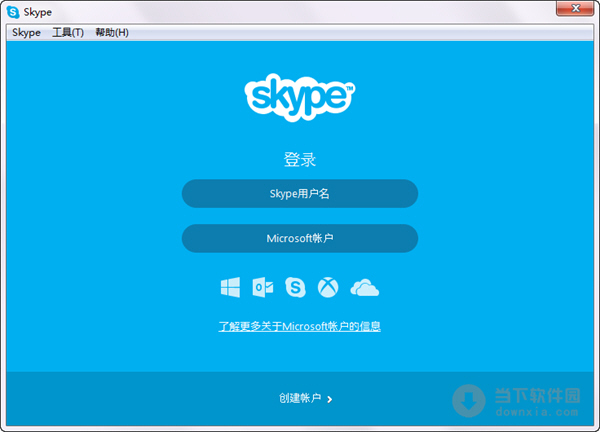Open the 工具(T) menu

pyautogui.click(x=68, y=33)
